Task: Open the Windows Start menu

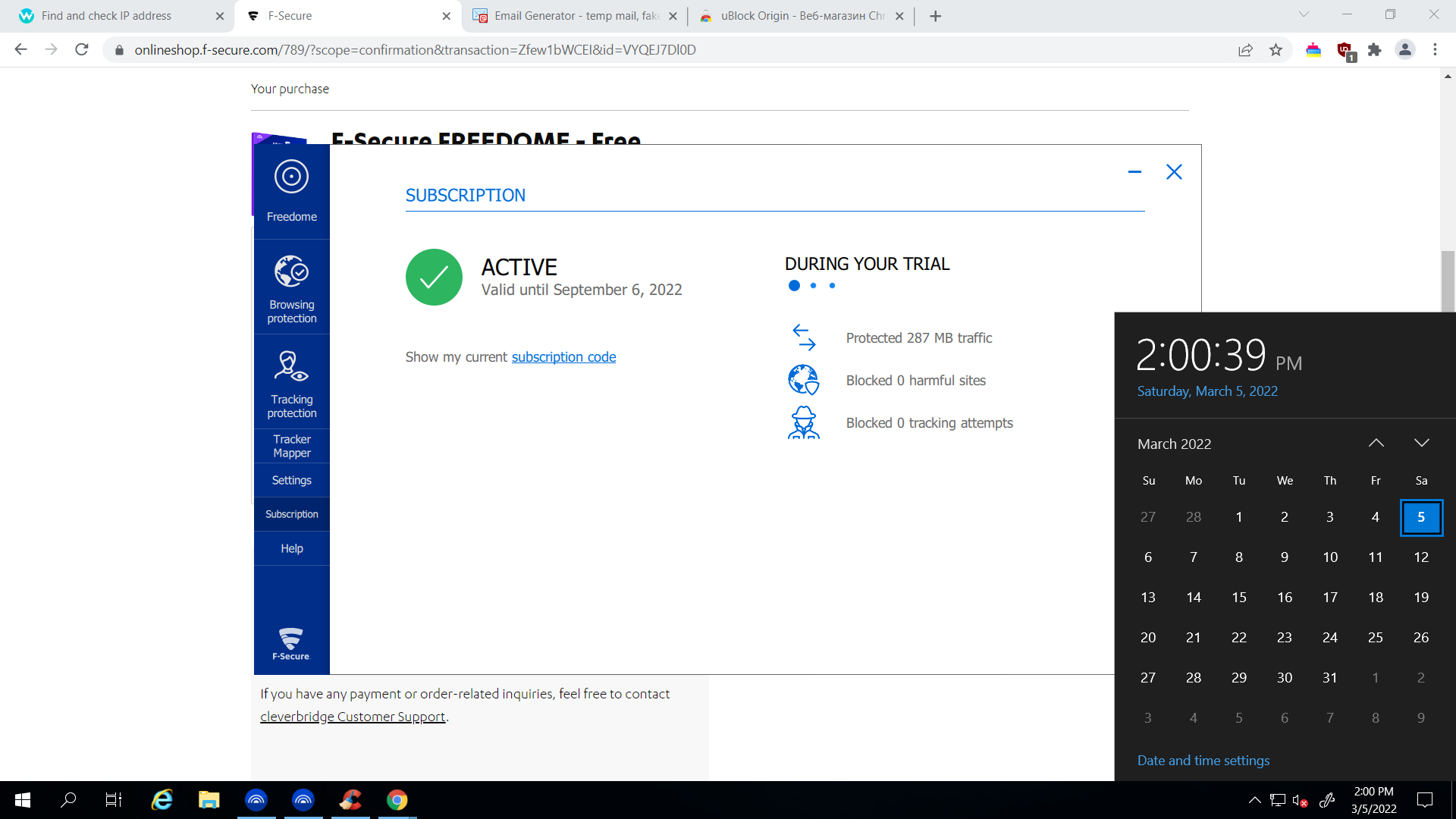Action: (23, 800)
